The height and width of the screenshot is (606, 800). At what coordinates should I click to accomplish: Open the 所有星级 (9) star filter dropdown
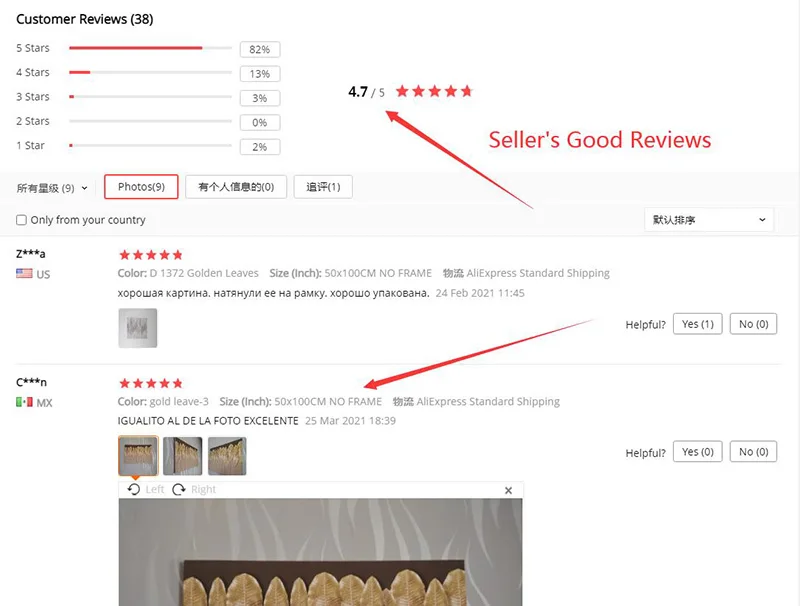pyautogui.click(x=52, y=188)
